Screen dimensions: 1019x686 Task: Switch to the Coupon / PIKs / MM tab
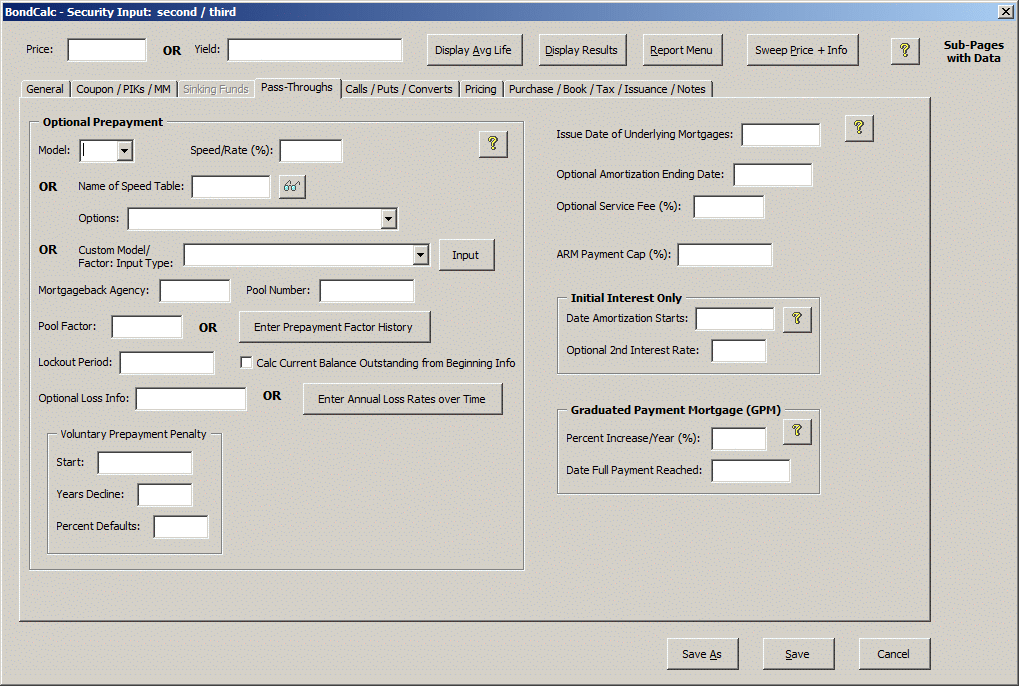(x=124, y=89)
